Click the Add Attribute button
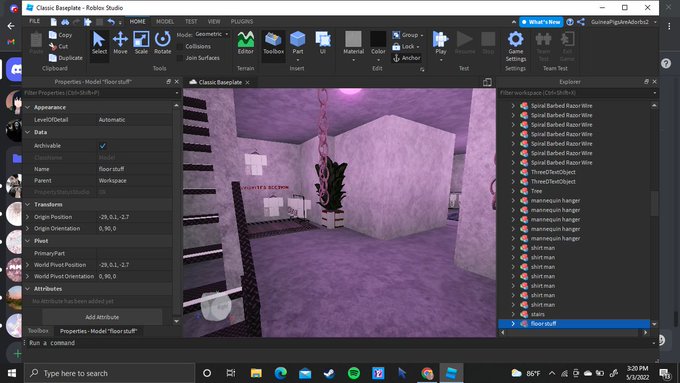This screenshot has width=680, height=383. pyautogui.click(x=102, y=317)
